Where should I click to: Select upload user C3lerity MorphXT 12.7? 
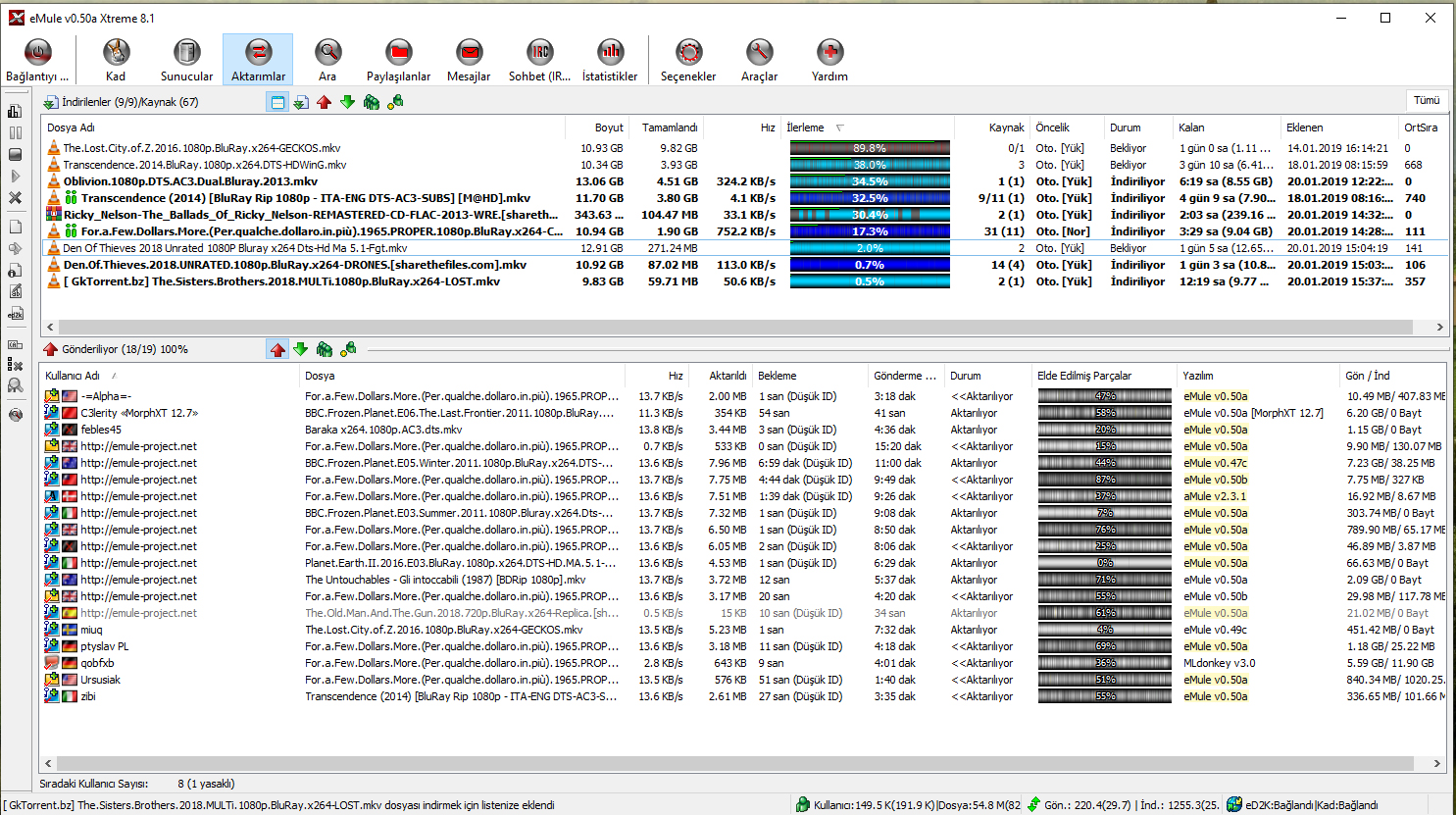(743, 413)
